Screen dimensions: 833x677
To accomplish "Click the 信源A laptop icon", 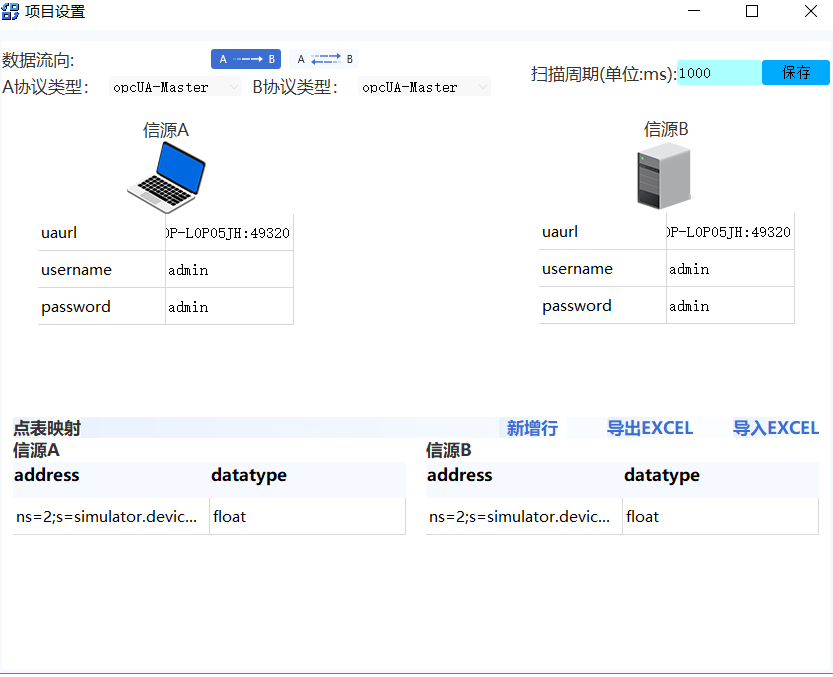I will (x=166, y=178).
